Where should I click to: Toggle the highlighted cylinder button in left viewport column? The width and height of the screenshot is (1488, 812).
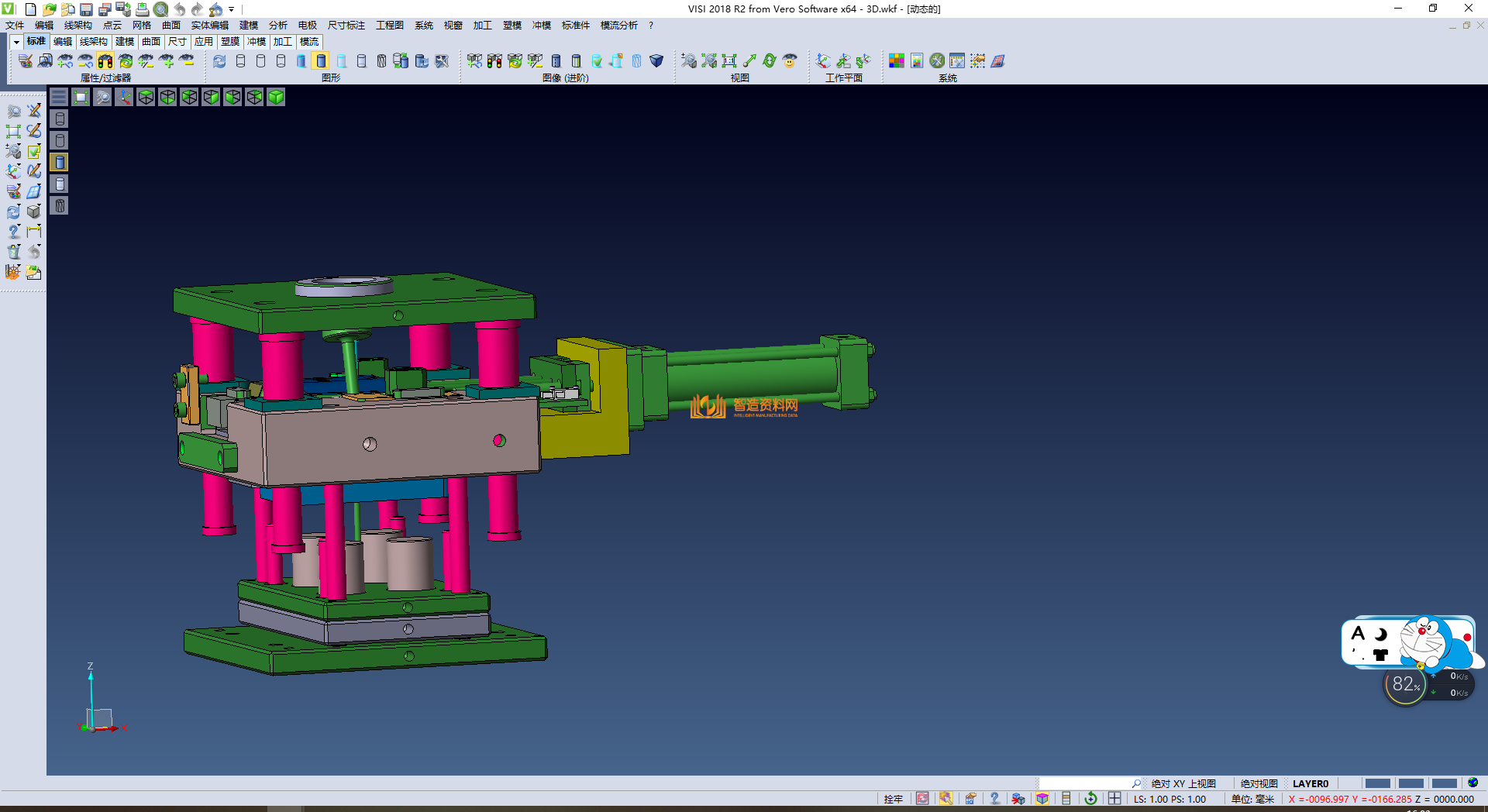[60, 162]
